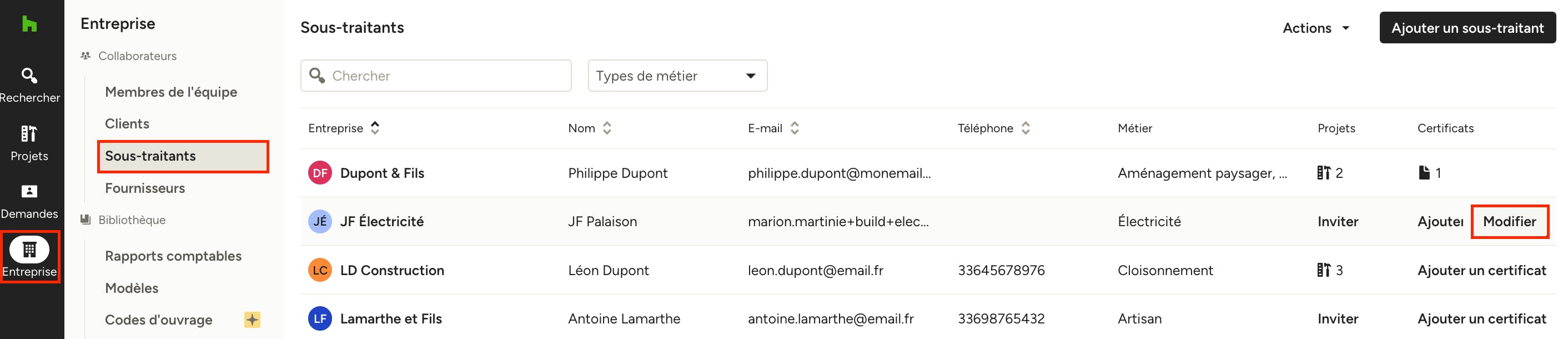Open the Actions dropdown menu

(x=1316, y=28)
